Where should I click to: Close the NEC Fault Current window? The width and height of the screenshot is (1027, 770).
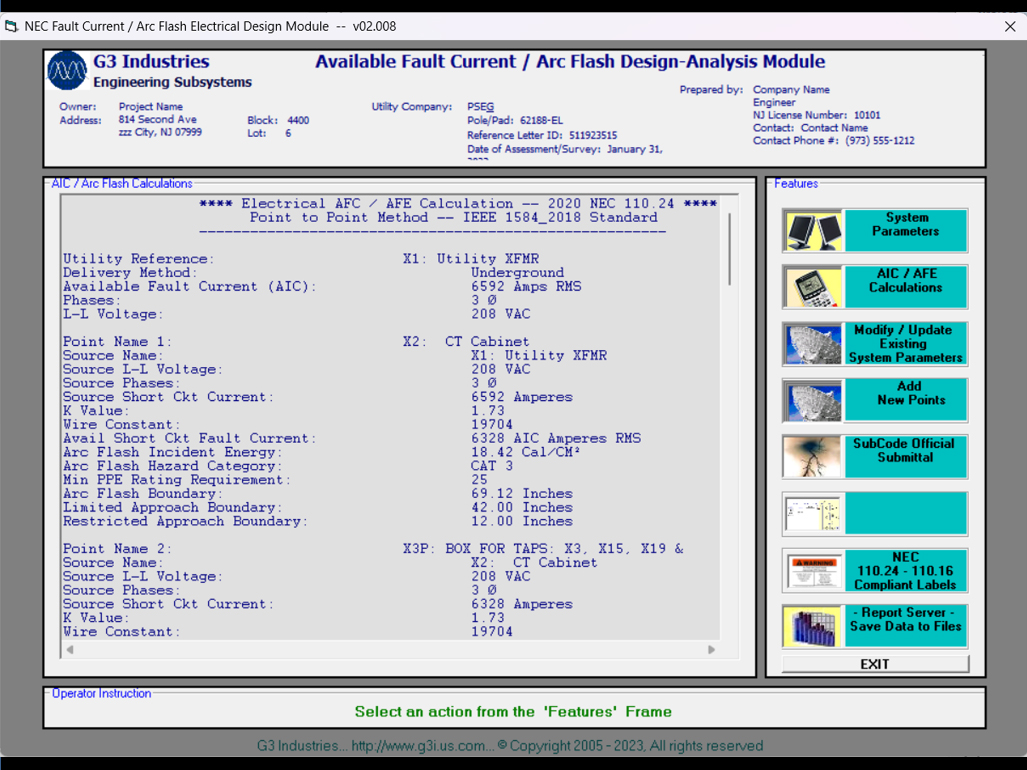point(1010,26)
